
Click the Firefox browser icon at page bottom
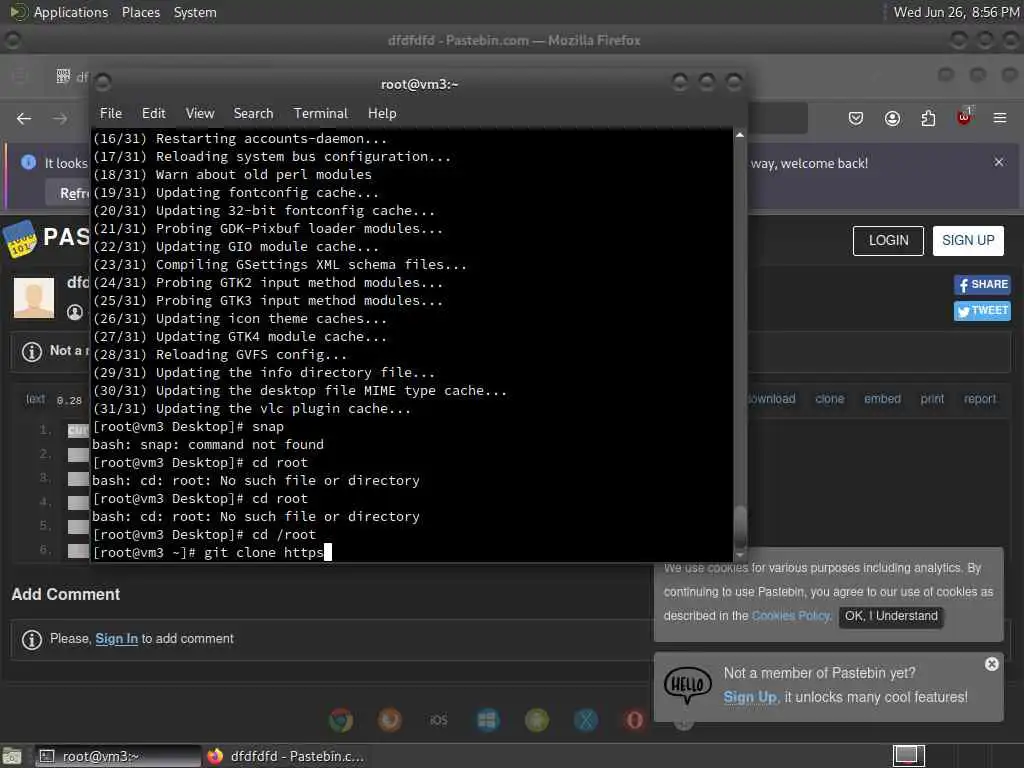pos(390,720)
